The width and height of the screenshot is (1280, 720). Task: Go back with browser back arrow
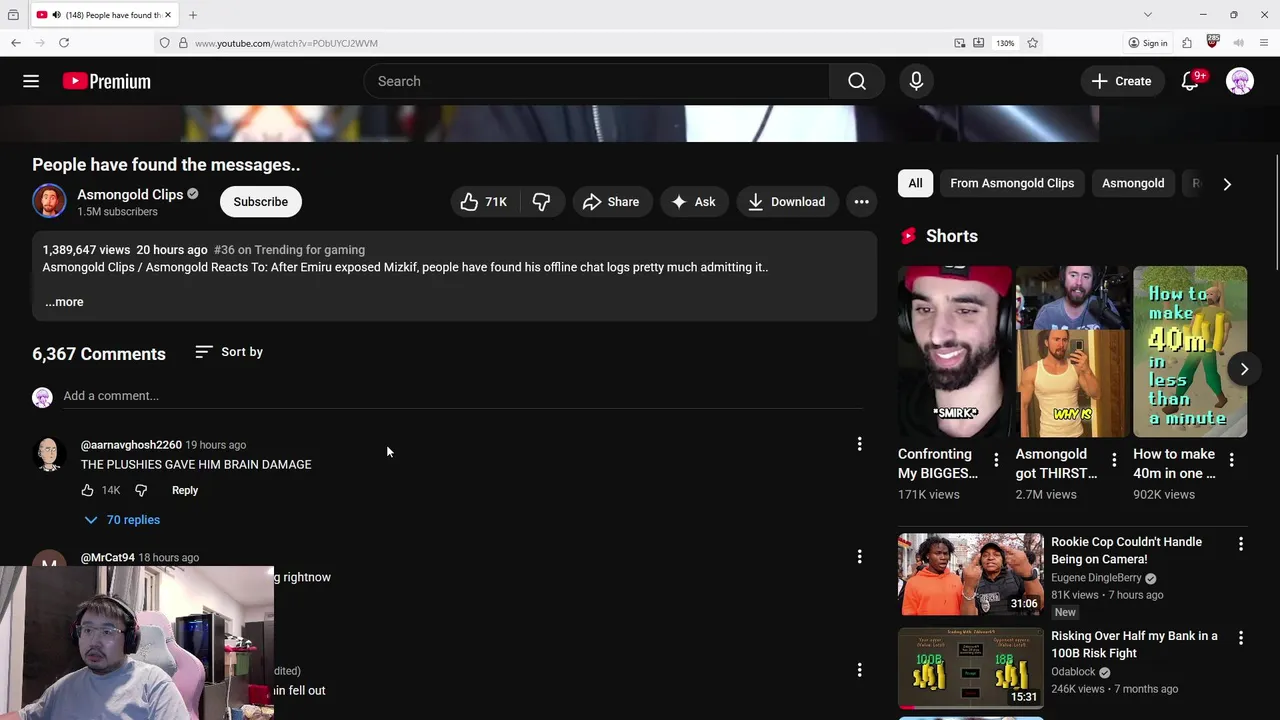(x=16, y=43)
